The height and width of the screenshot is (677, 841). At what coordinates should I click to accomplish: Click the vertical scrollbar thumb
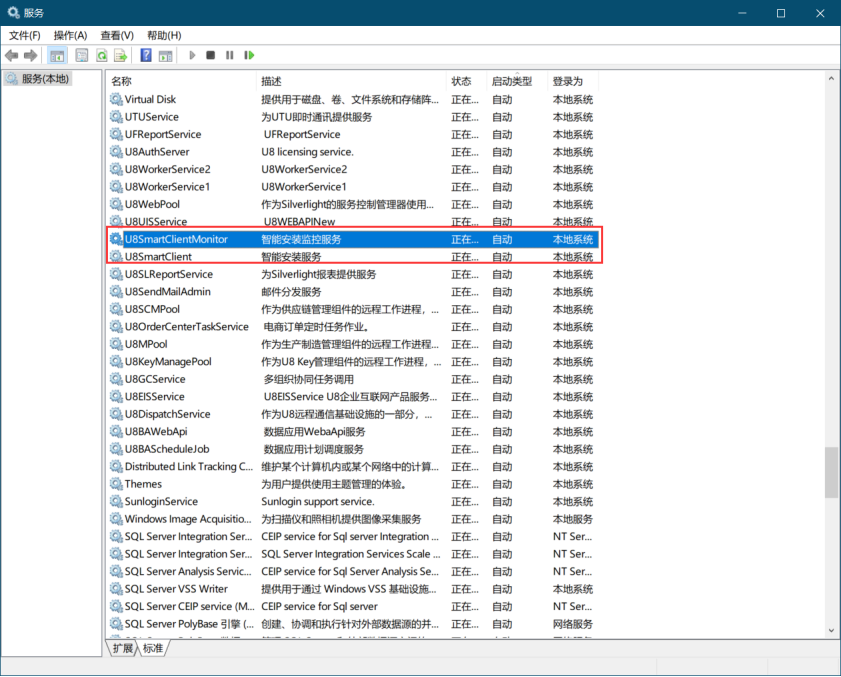tap(831, 473)
